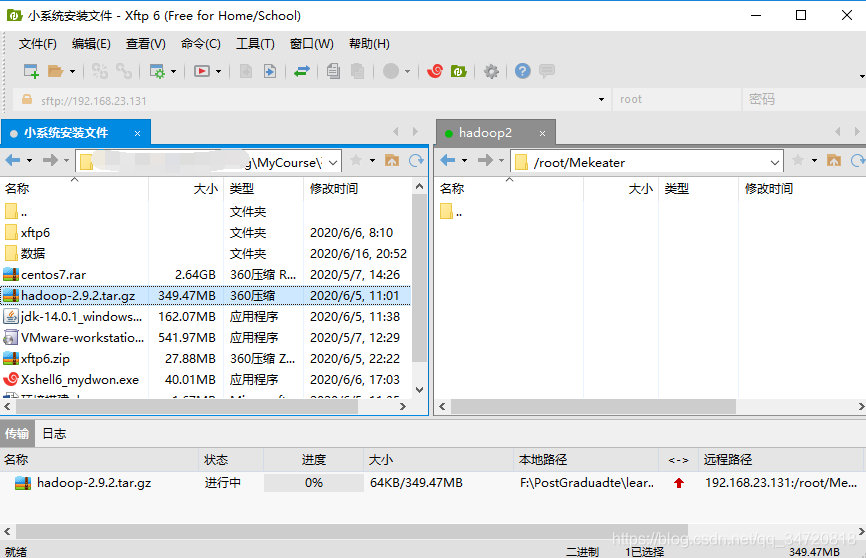
Task: Open the 工具(T) menu
Action: 255,44
